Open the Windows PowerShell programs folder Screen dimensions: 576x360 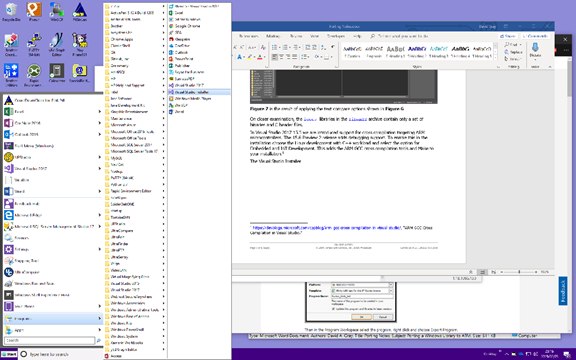[135, 330]
